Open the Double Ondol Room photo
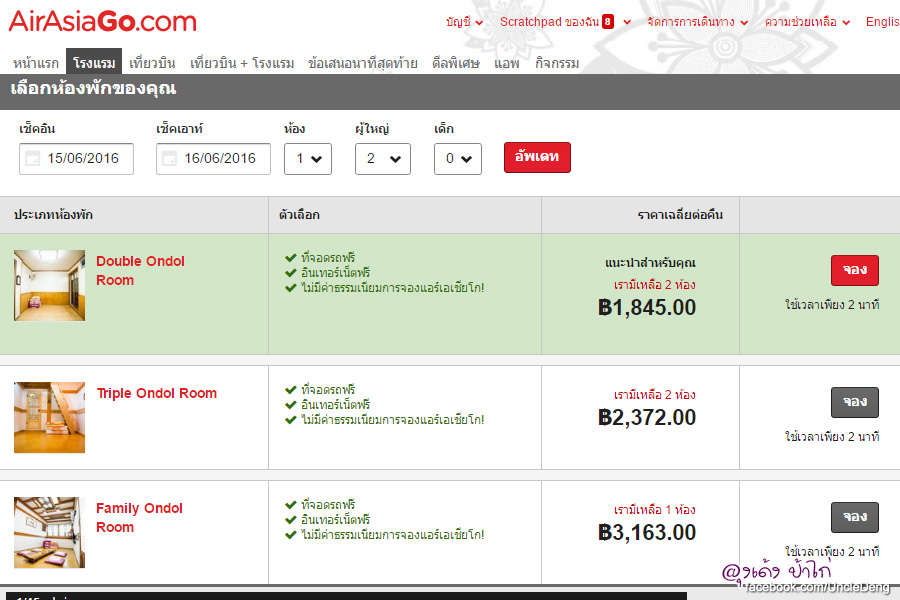The width and height of the screenshot is (900, 600). coord(49,285)
